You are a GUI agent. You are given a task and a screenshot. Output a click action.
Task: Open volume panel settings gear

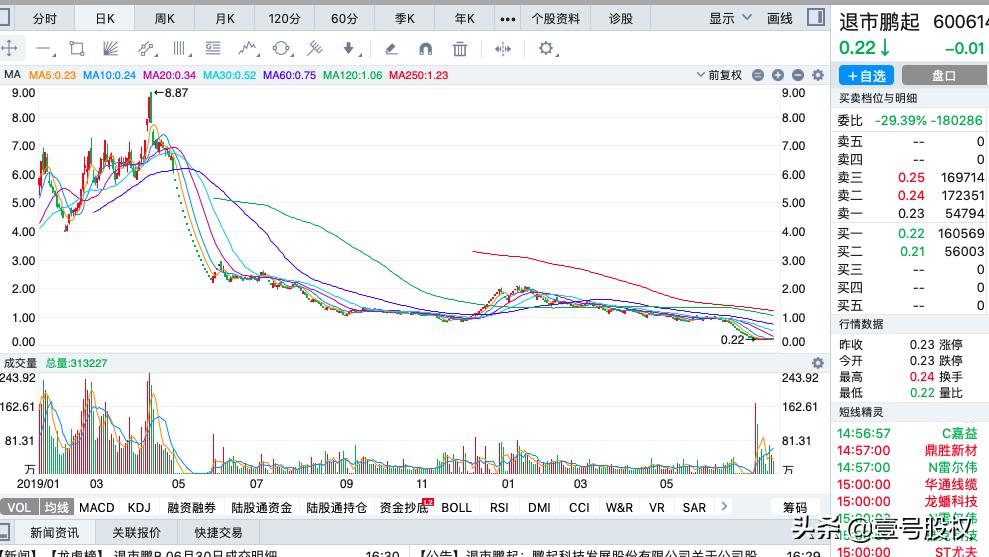(818, 363)
